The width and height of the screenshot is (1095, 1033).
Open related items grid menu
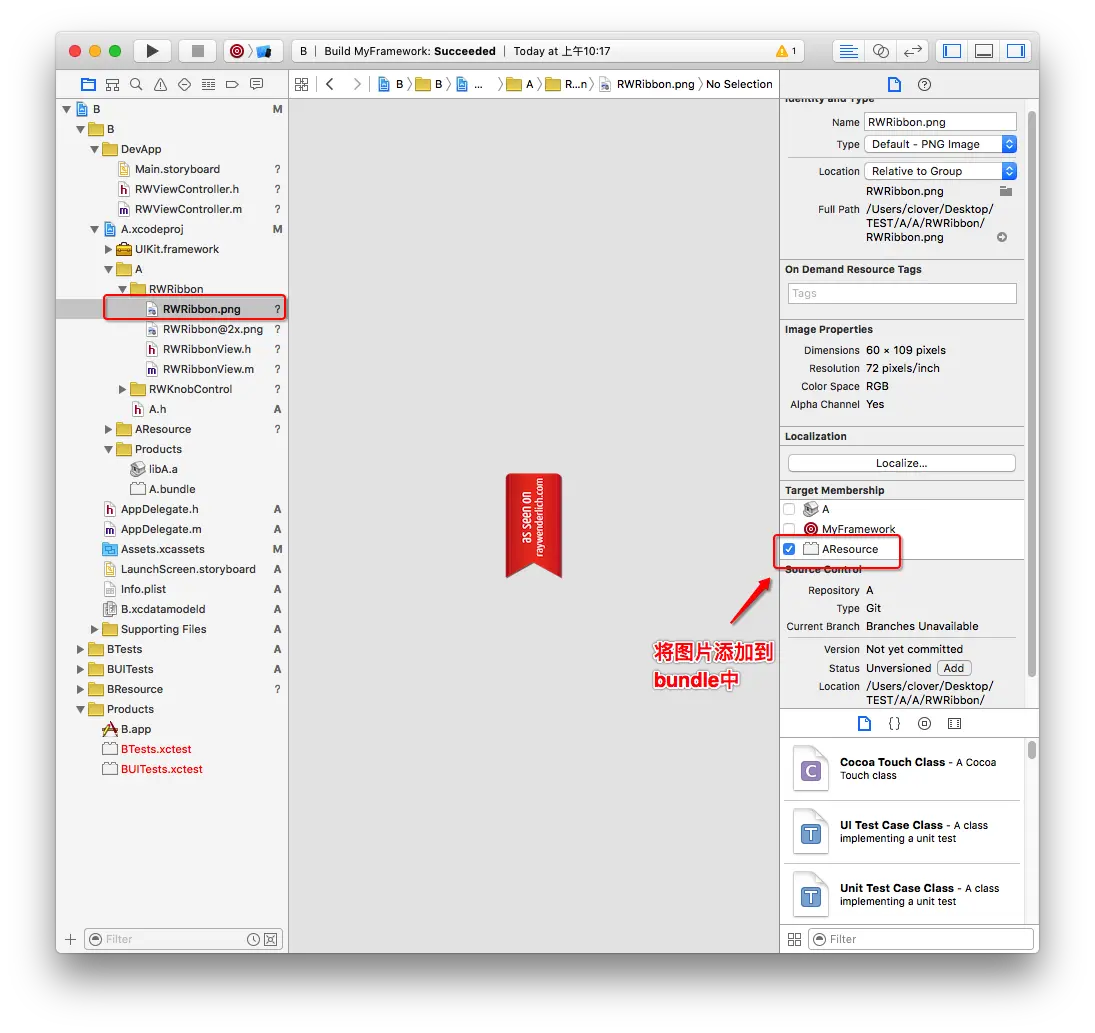click(302, 85)
